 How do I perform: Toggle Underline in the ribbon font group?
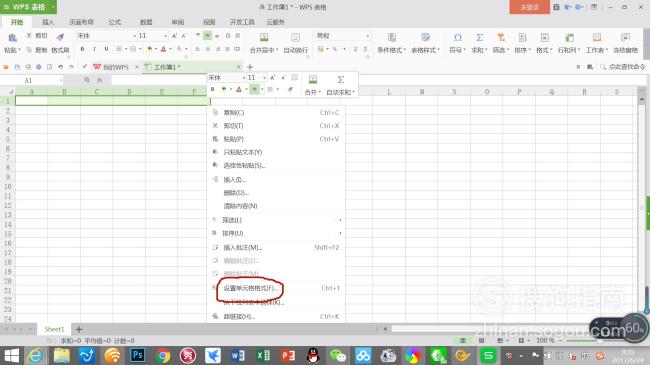pos(106,49)
